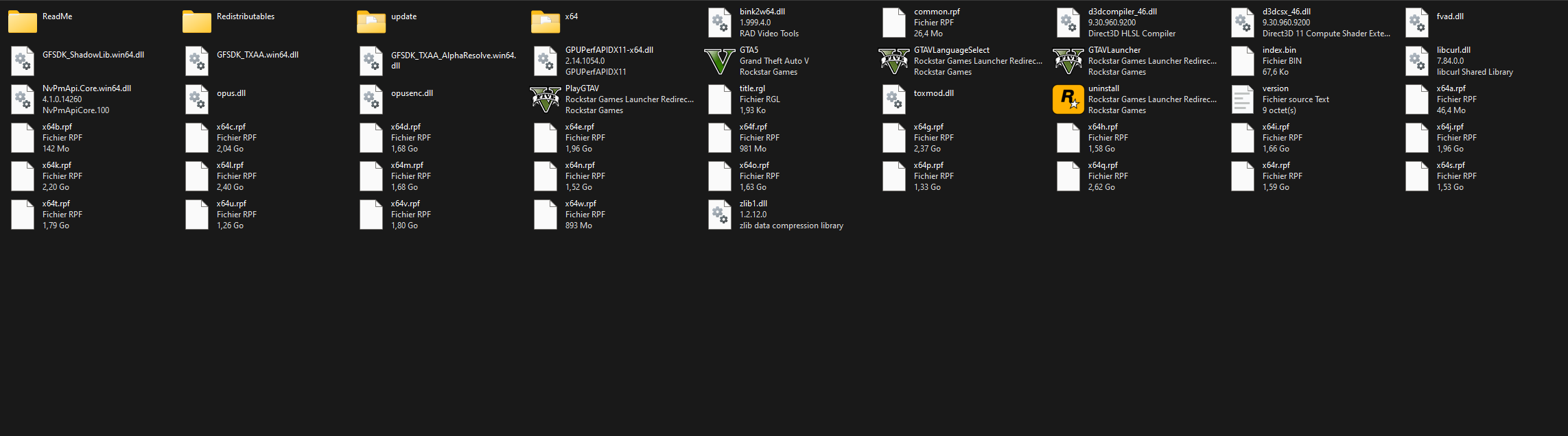Select the update folder icon

pos(371,22)
